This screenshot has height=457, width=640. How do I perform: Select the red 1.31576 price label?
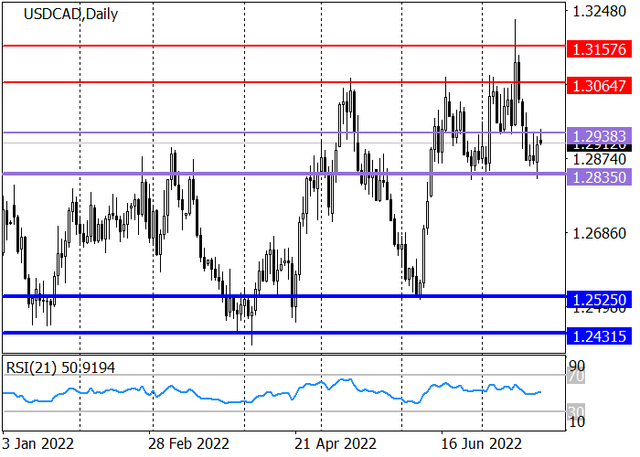tap(599, 50)
